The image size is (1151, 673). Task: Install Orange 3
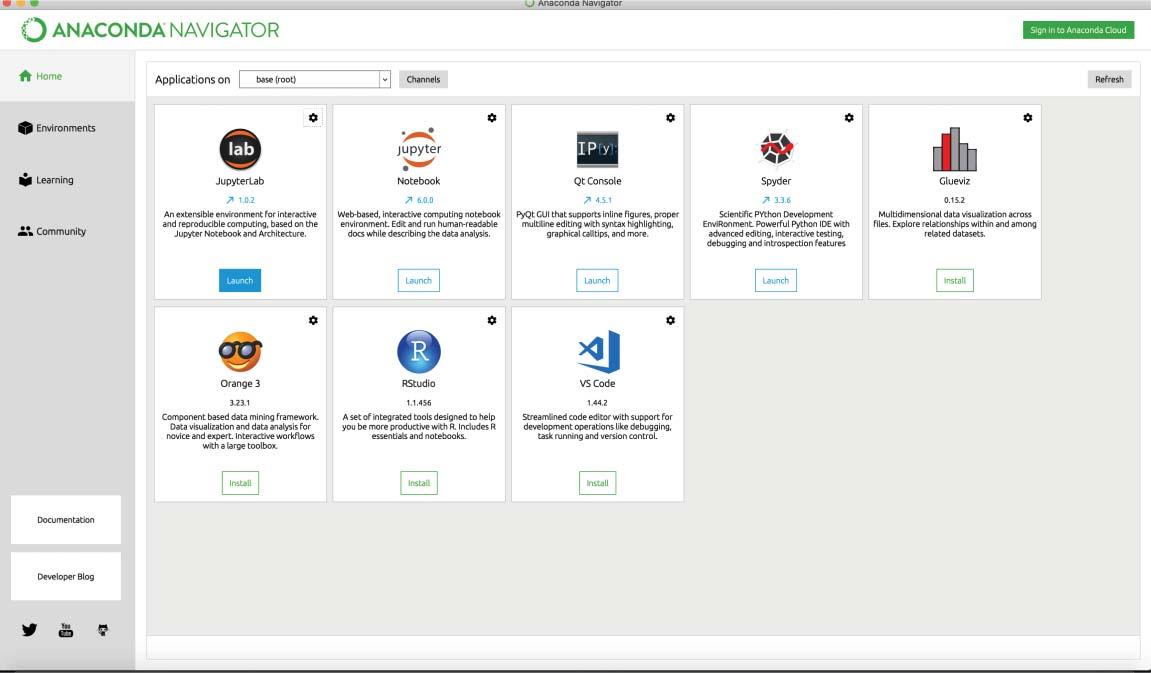[240, 483]
